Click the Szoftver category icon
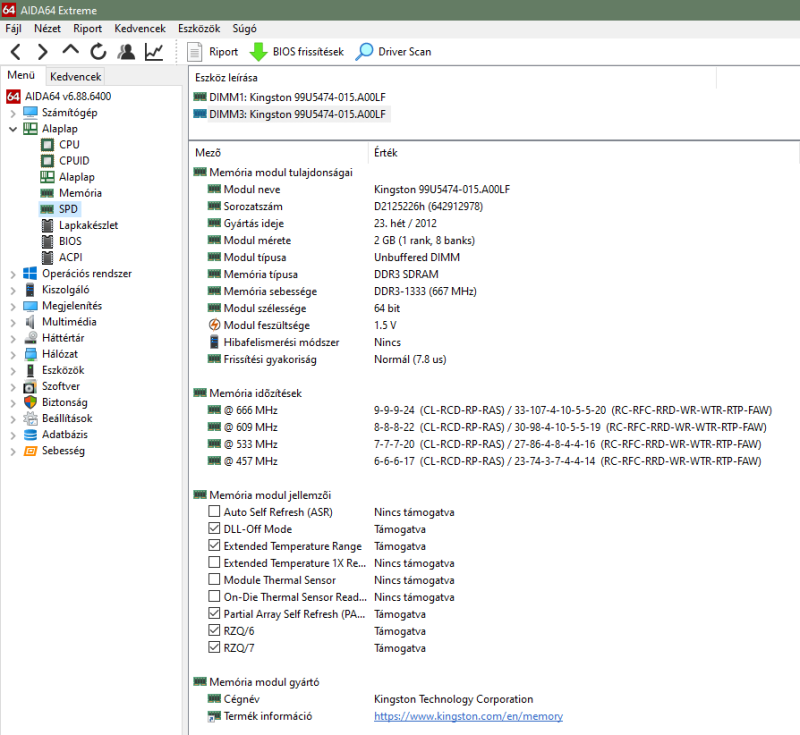The image size is (800, 735). click(30, 387)
